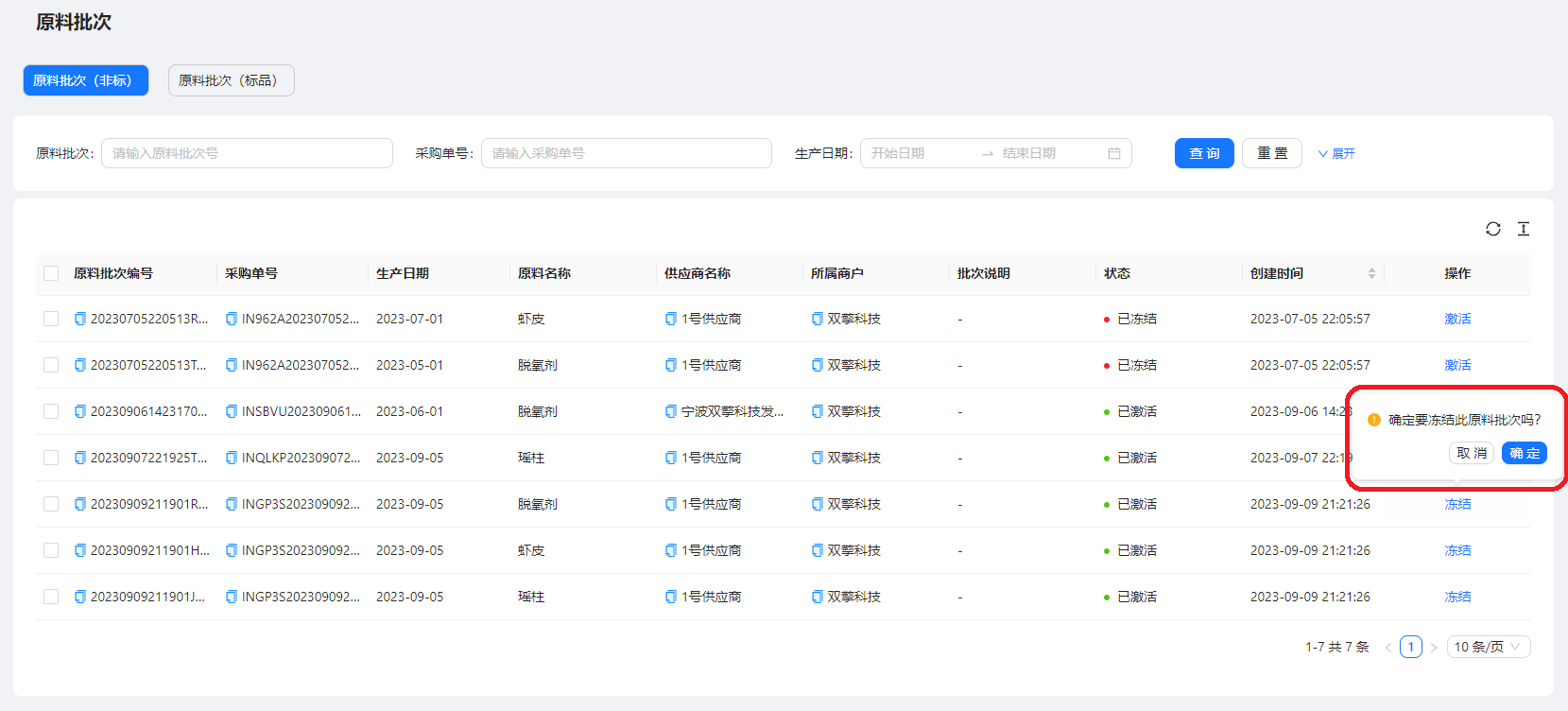Switch to 原料批次（非标） tab

86,80
